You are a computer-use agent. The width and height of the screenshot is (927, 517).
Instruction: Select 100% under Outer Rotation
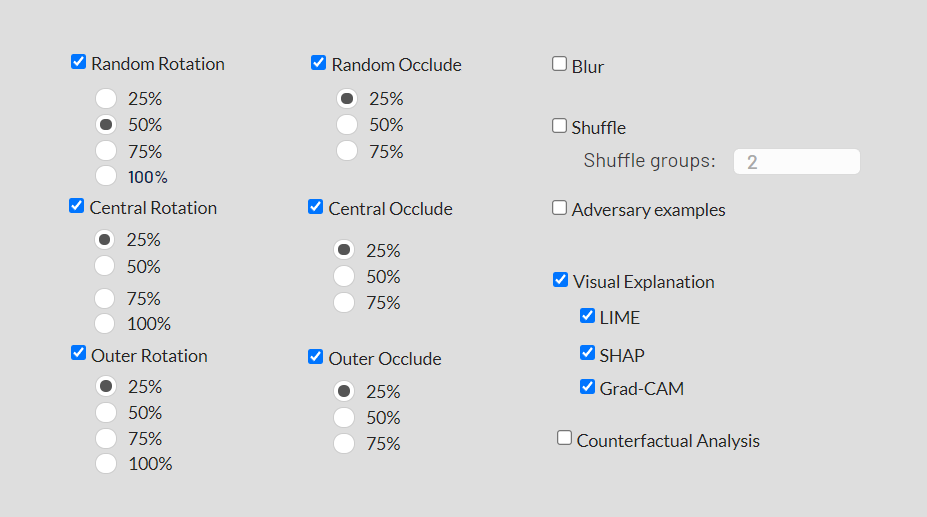point(106,463)
